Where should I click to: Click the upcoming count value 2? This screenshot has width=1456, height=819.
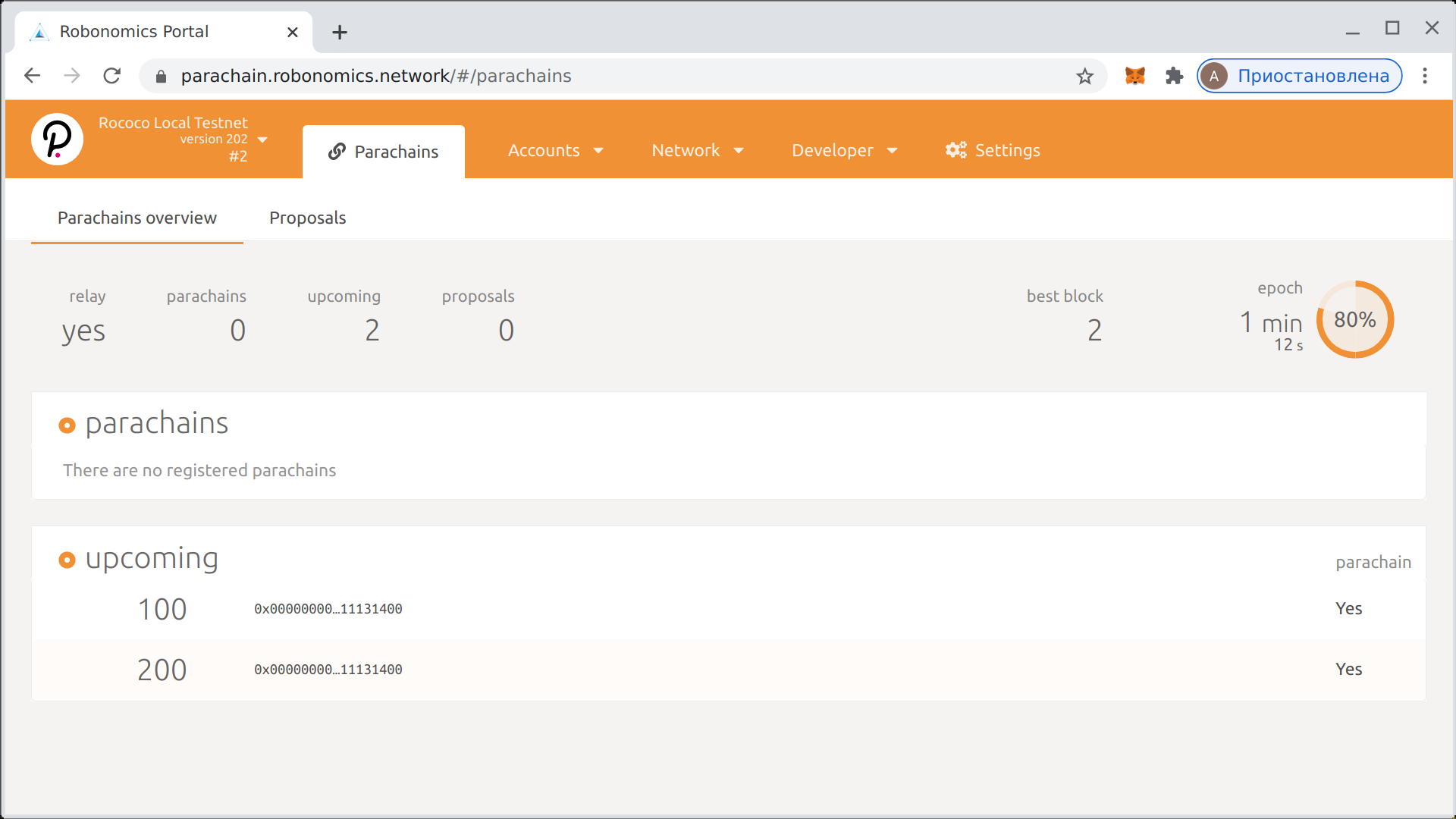372,331
